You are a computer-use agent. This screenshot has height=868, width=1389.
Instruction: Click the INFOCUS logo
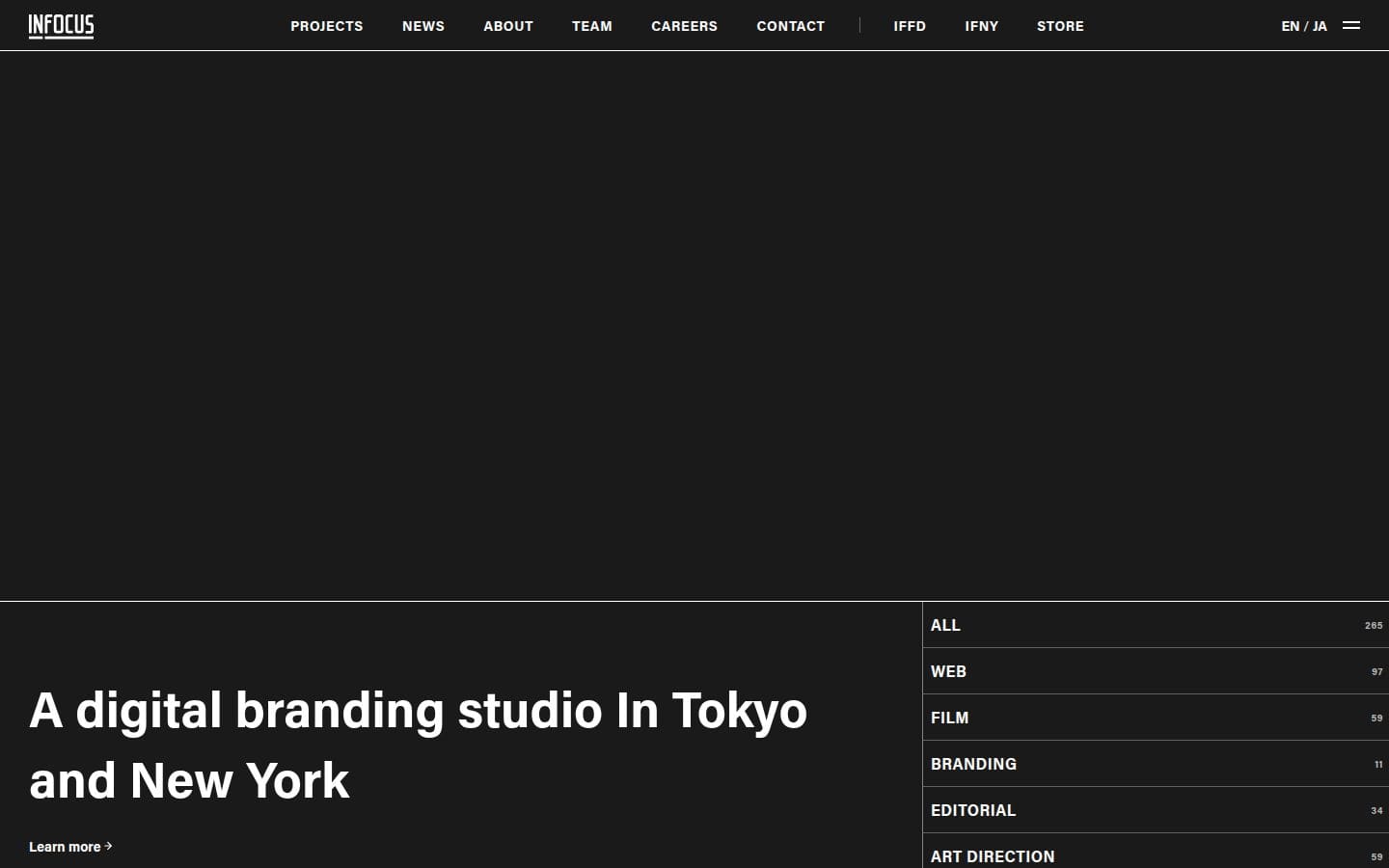click(62, 26)
